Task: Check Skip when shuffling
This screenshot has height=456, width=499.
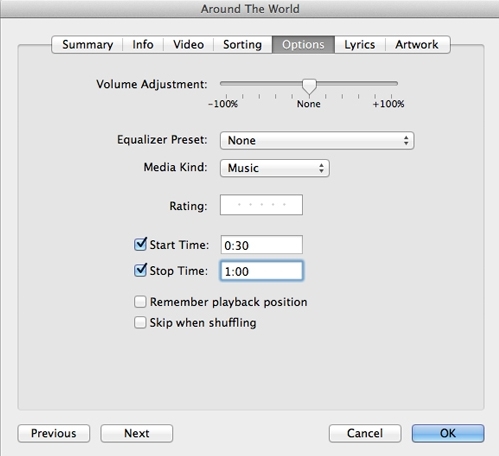Action: [140, 323]
